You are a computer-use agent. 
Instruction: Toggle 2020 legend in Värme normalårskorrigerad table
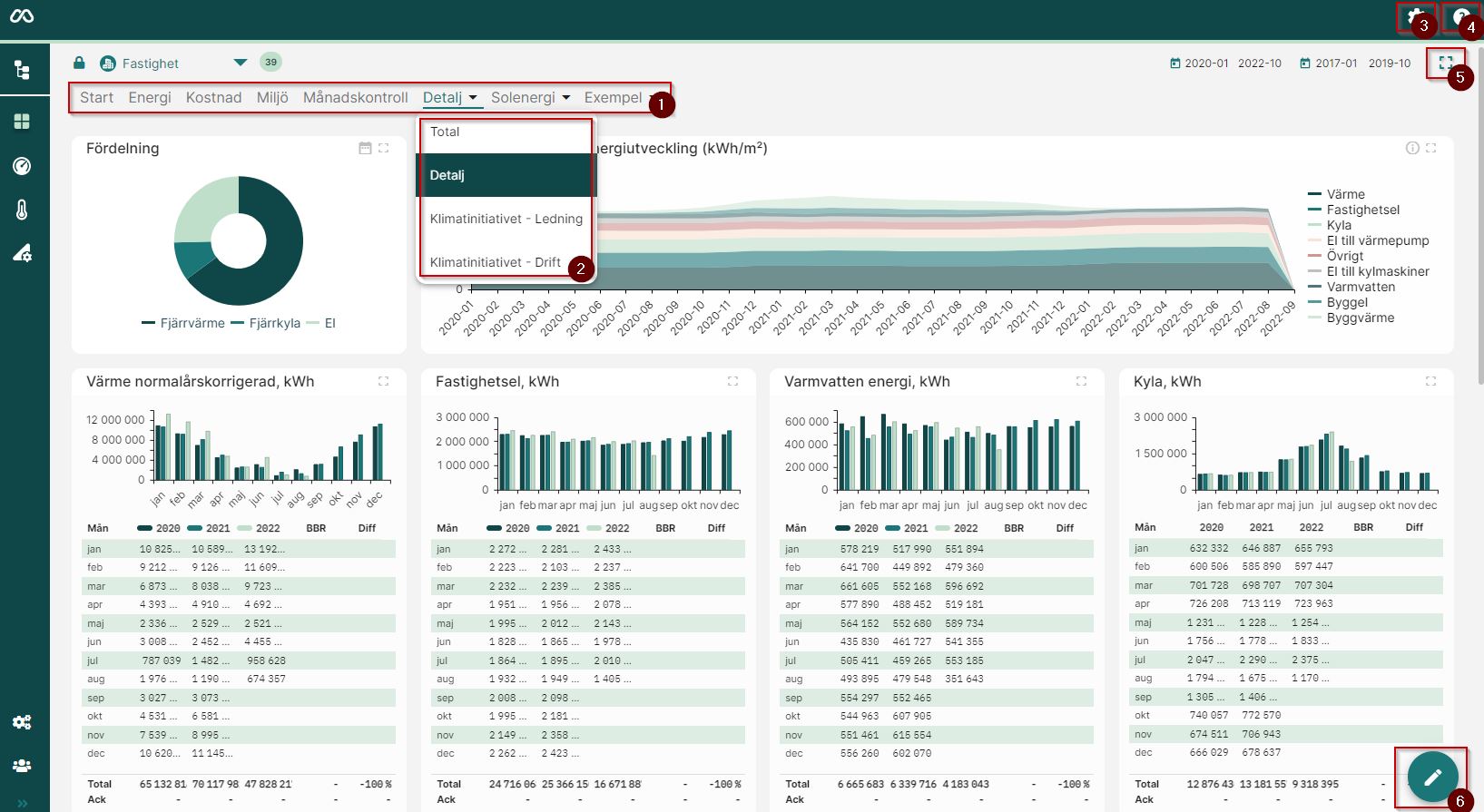click(x=159, y=528)
